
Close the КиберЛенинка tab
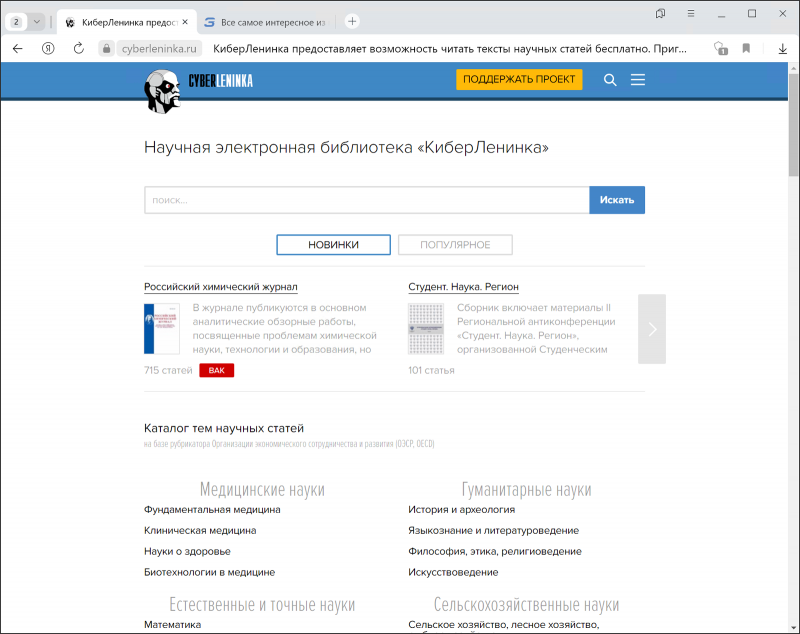[185, 22]
